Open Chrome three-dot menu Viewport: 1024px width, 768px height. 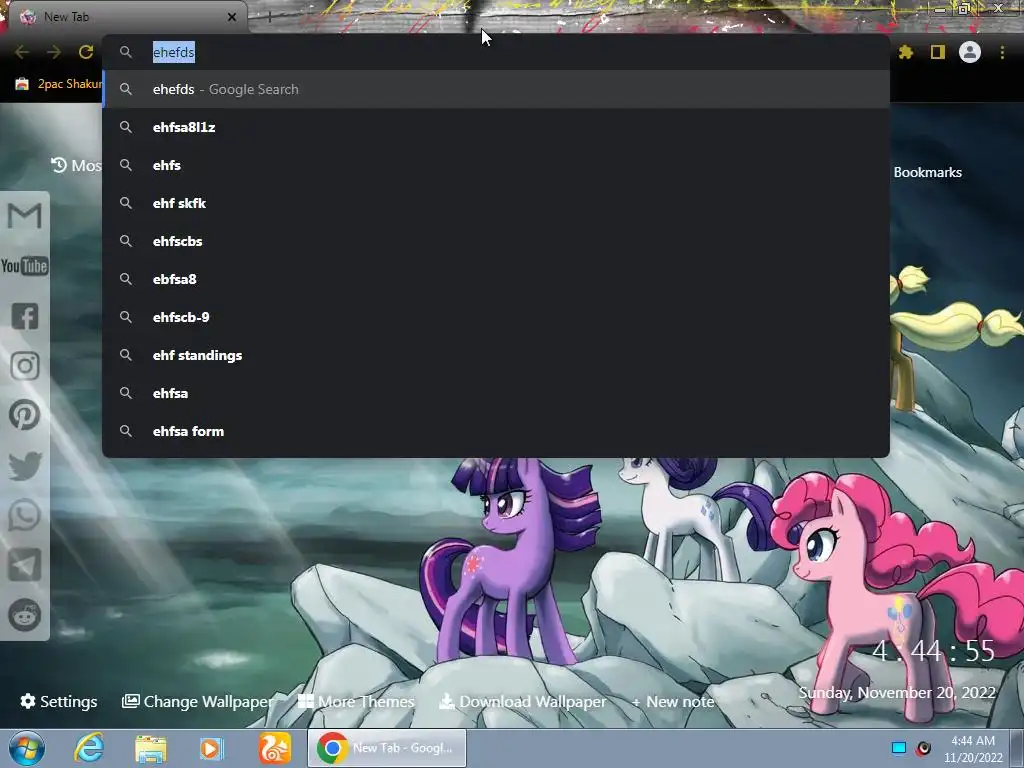click(1002, 52)
